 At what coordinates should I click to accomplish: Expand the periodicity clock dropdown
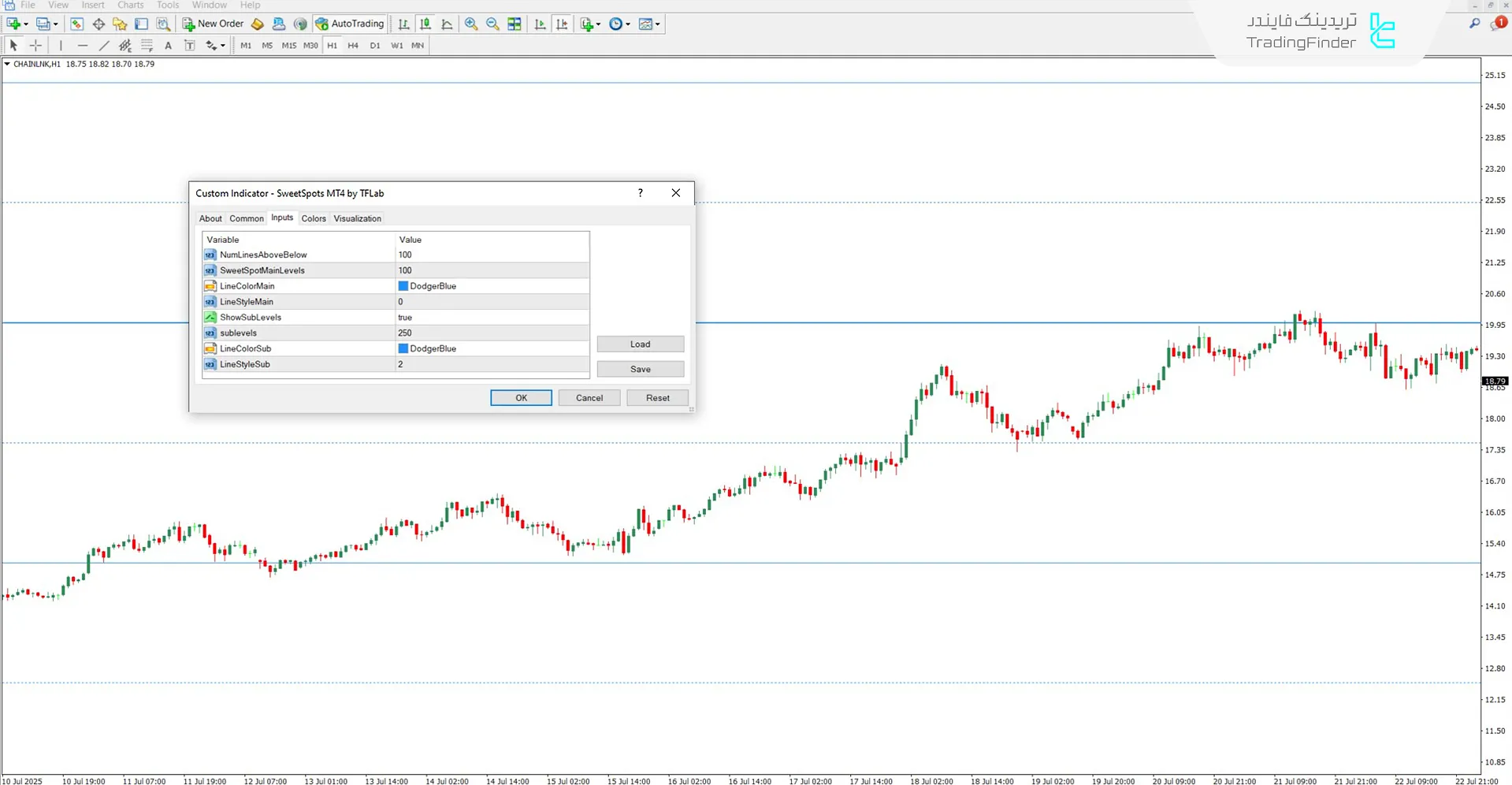coord(628,24)
